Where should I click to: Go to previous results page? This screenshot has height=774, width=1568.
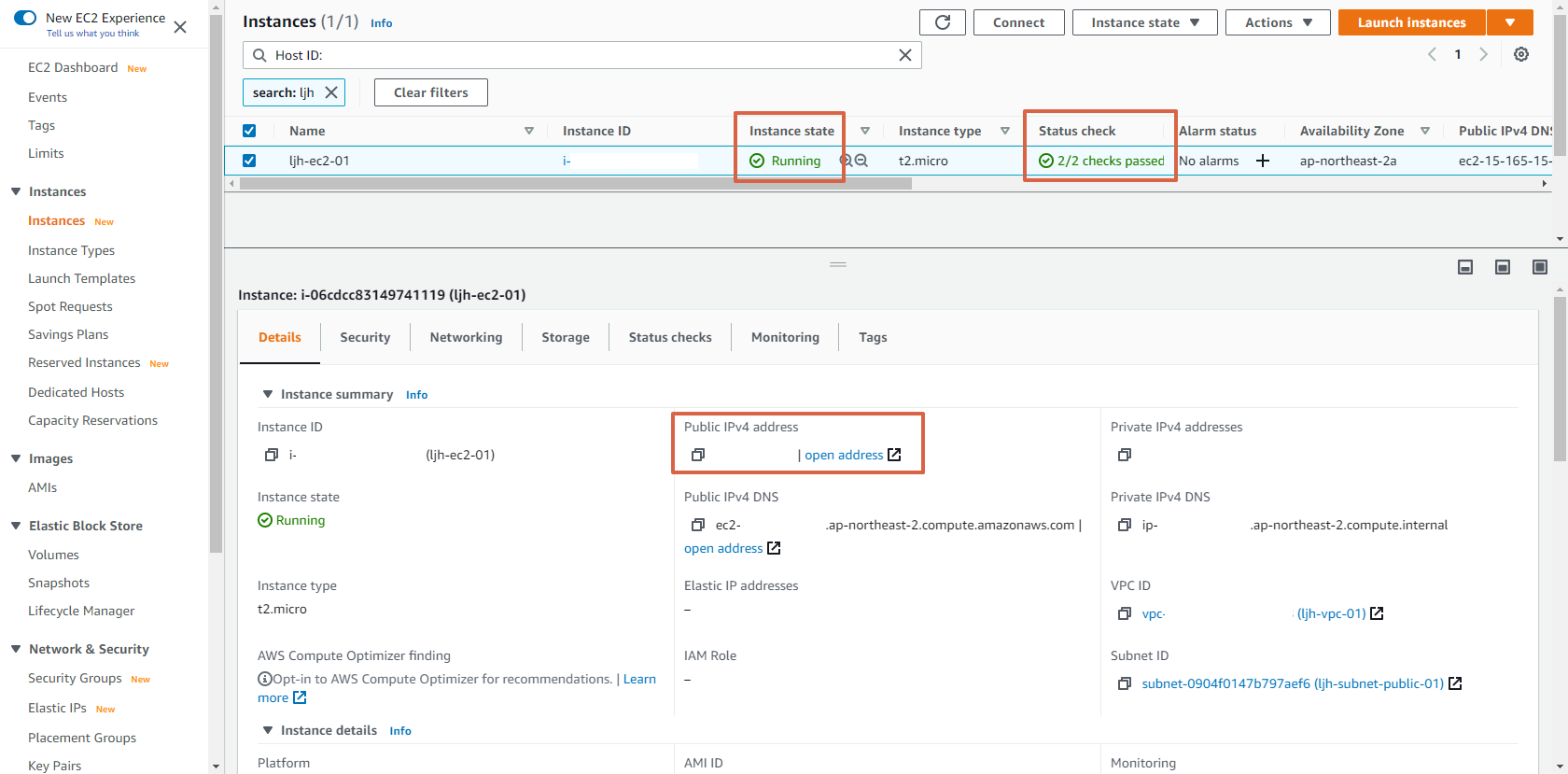(1432, 54)
